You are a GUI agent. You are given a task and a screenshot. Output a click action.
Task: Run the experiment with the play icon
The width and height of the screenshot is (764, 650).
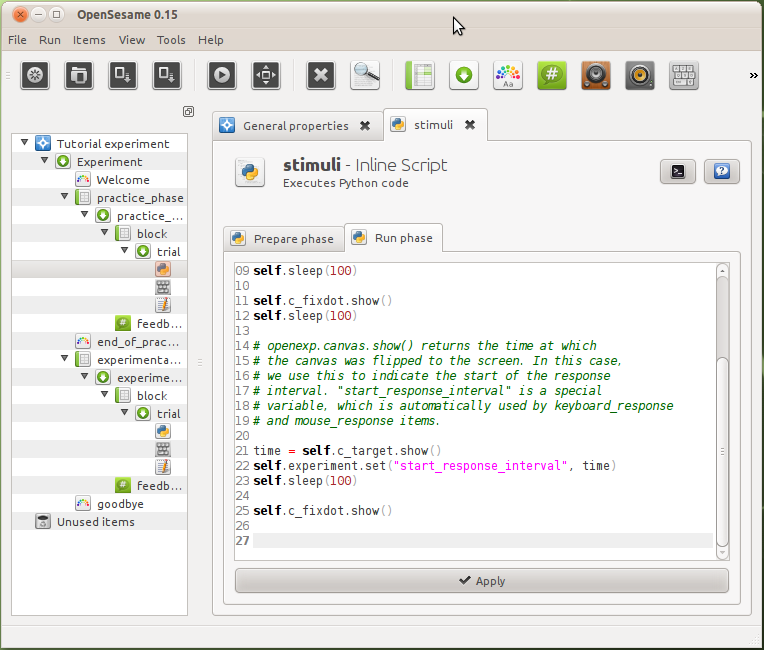tap(222, 75)
